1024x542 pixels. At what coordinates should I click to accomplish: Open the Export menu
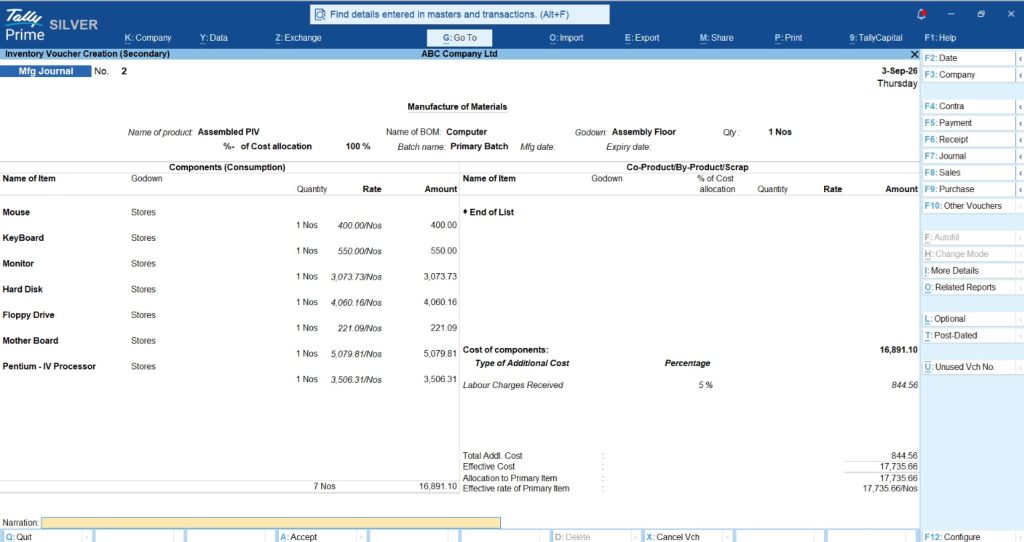coord(642,38)
